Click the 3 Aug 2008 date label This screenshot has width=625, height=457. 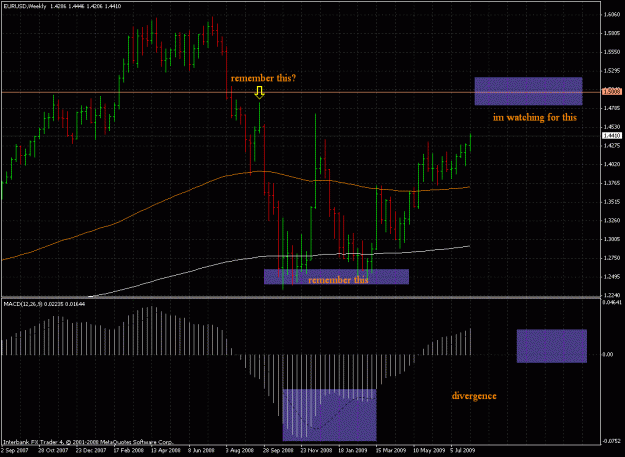click(238, 451)
